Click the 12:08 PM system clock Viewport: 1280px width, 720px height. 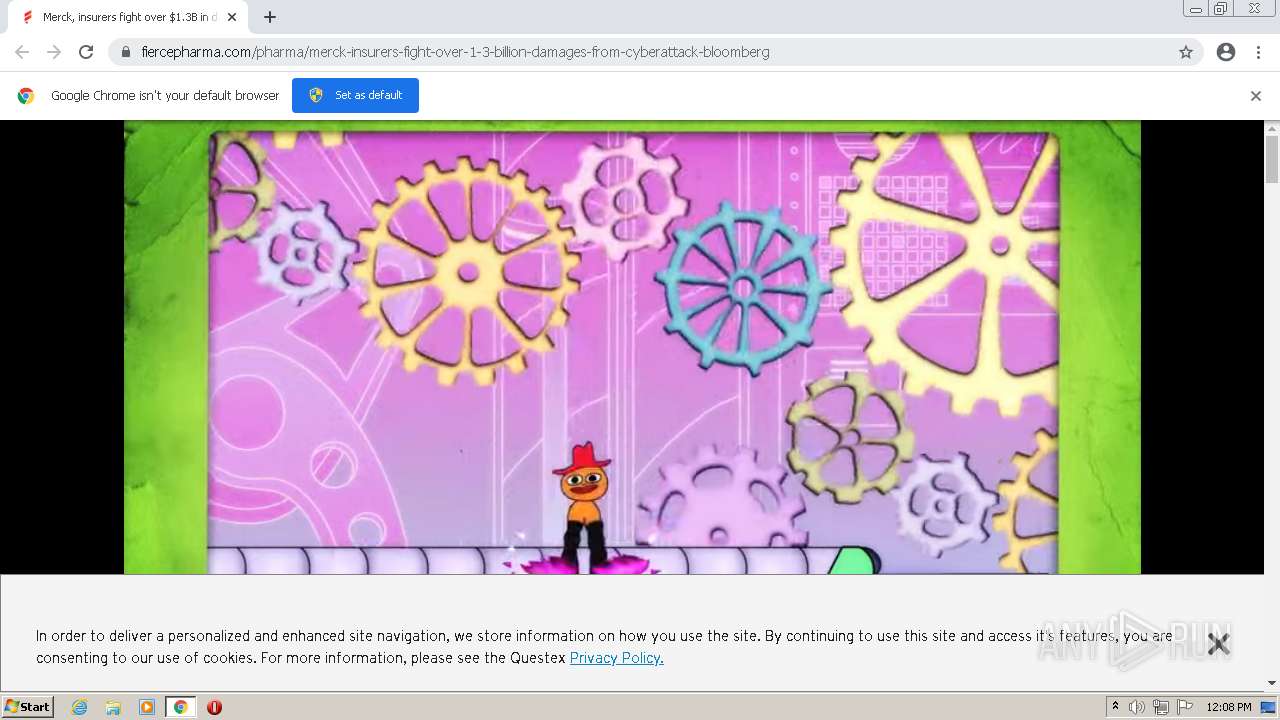click(x=1228, y=707)
